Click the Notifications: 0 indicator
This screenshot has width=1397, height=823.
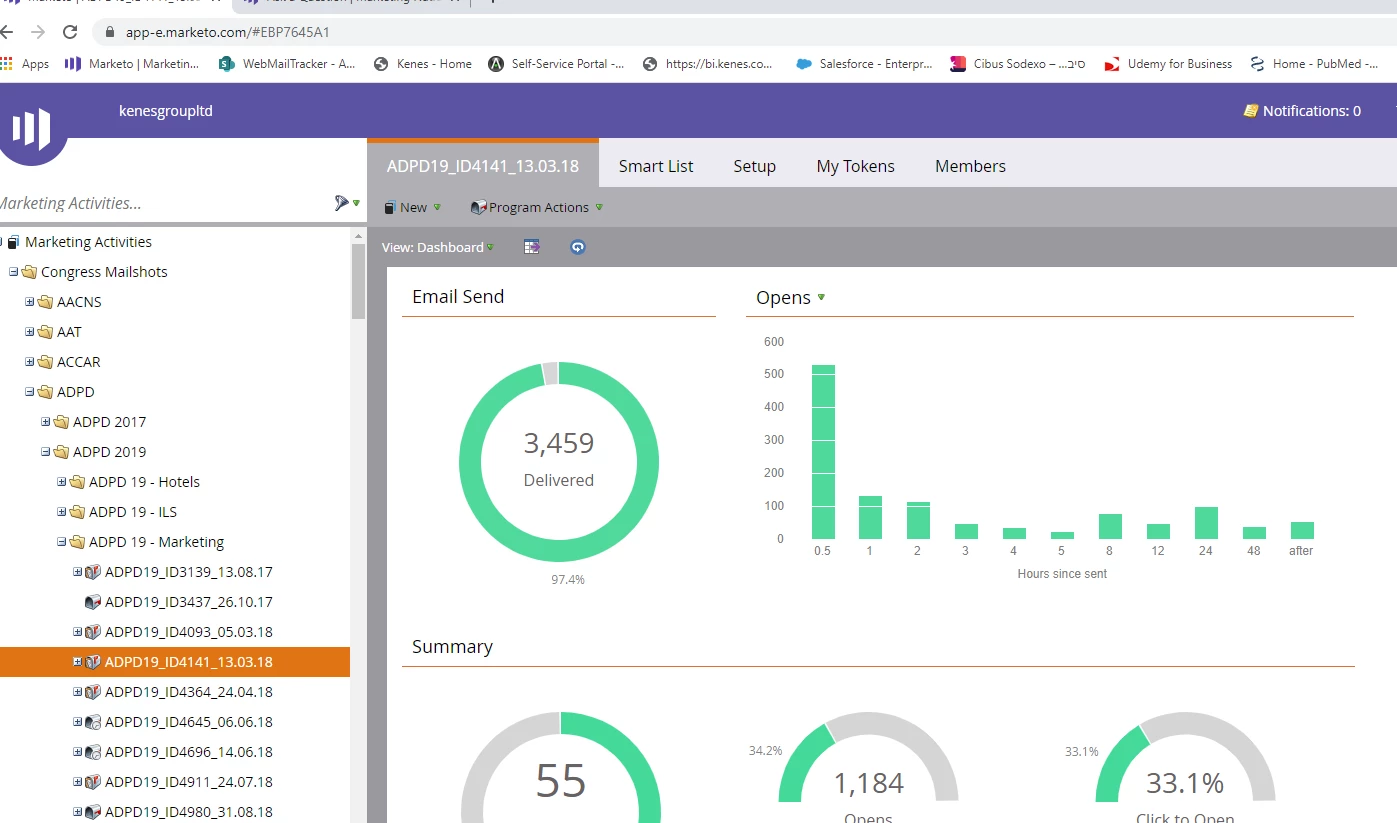point(1301,111)
